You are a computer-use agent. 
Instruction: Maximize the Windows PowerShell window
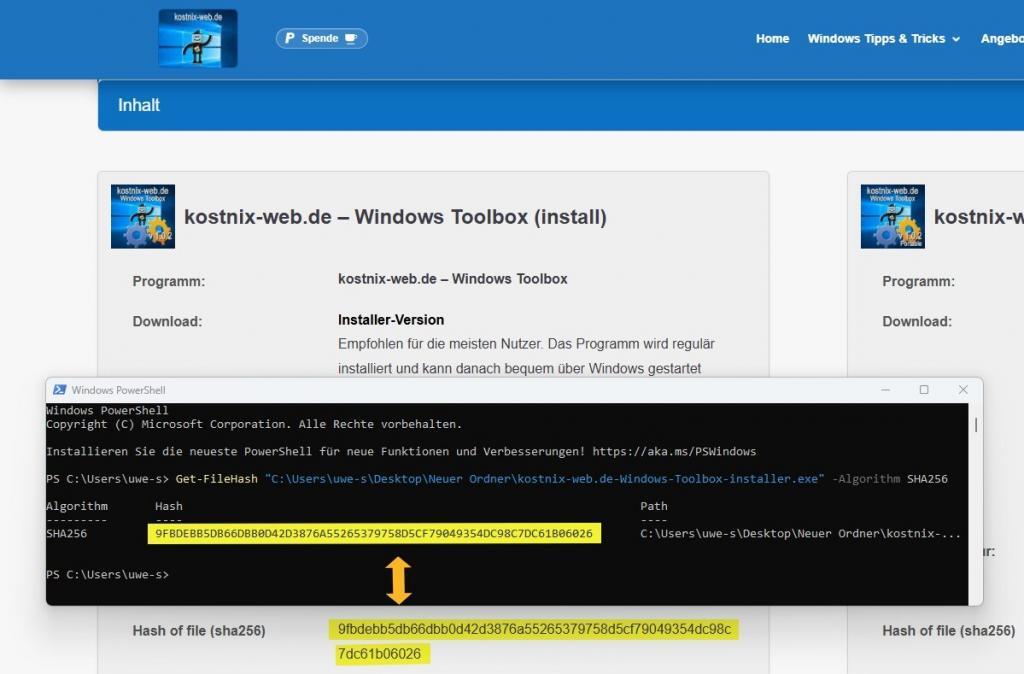[924, 390]
